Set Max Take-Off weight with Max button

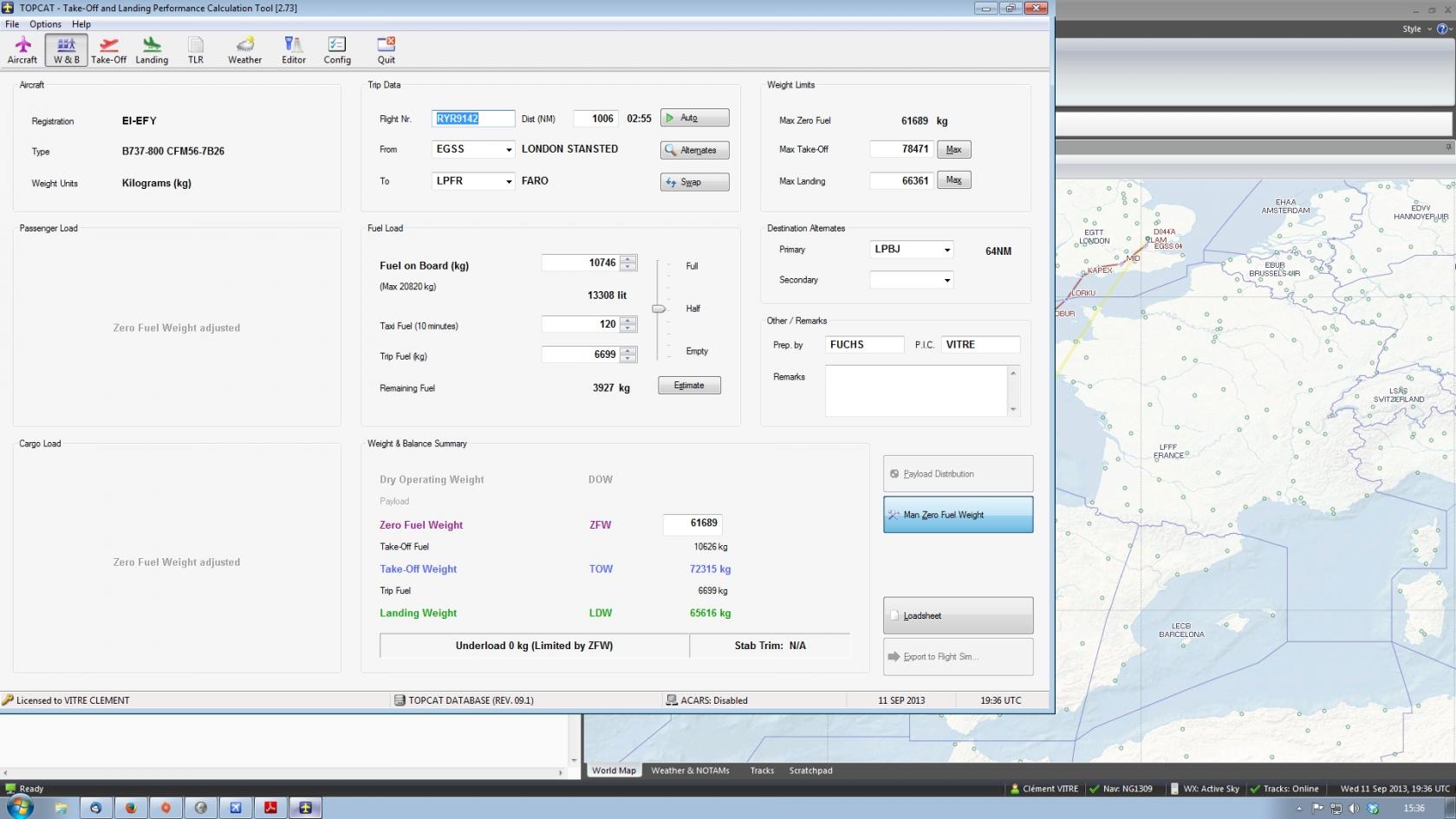[x=953, y=149]
